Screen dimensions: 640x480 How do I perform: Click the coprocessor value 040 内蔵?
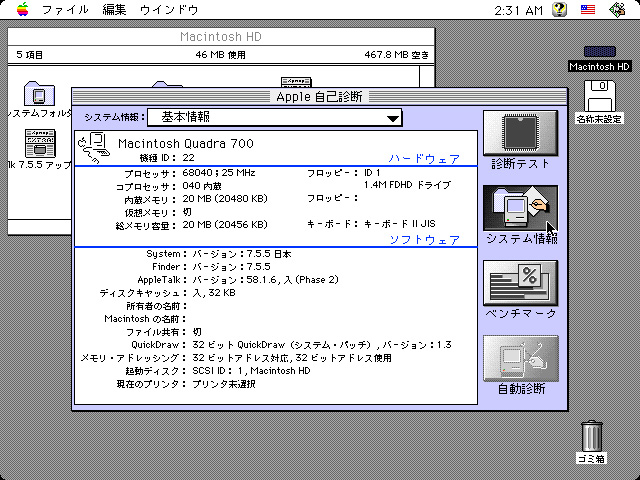click(x=202, y=186)
